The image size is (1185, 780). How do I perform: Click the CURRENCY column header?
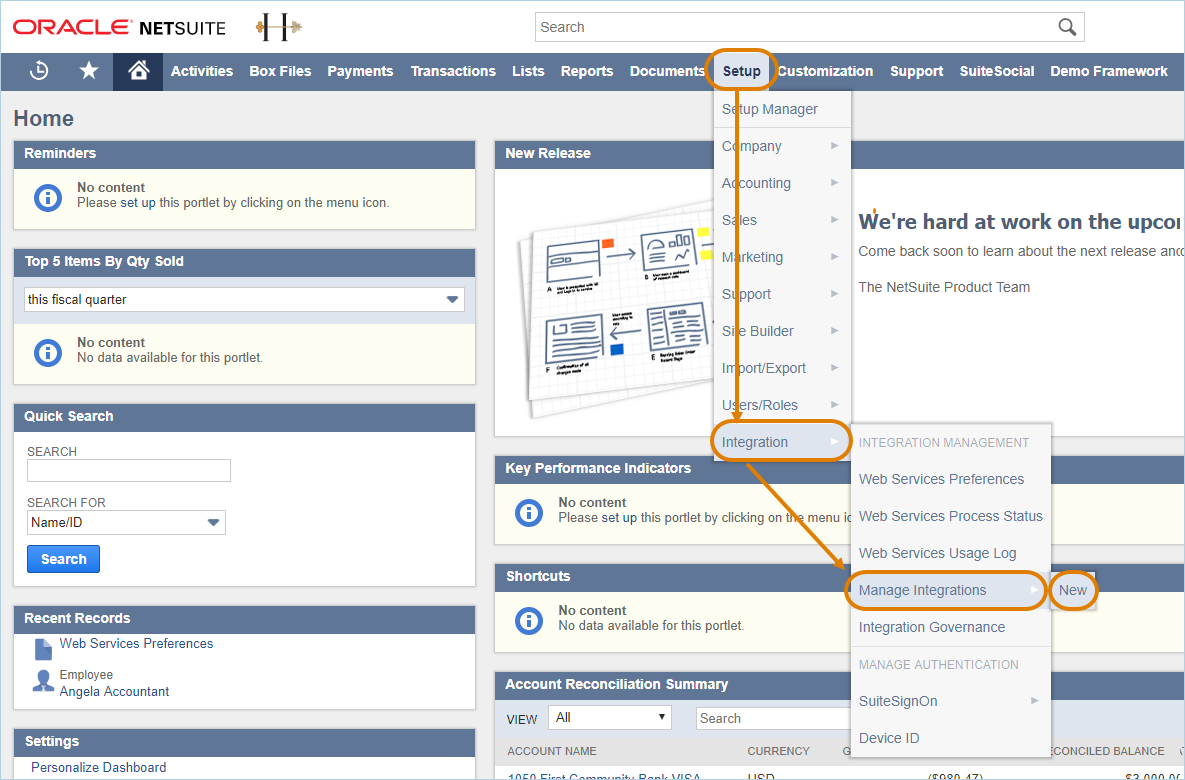[778, 751]
